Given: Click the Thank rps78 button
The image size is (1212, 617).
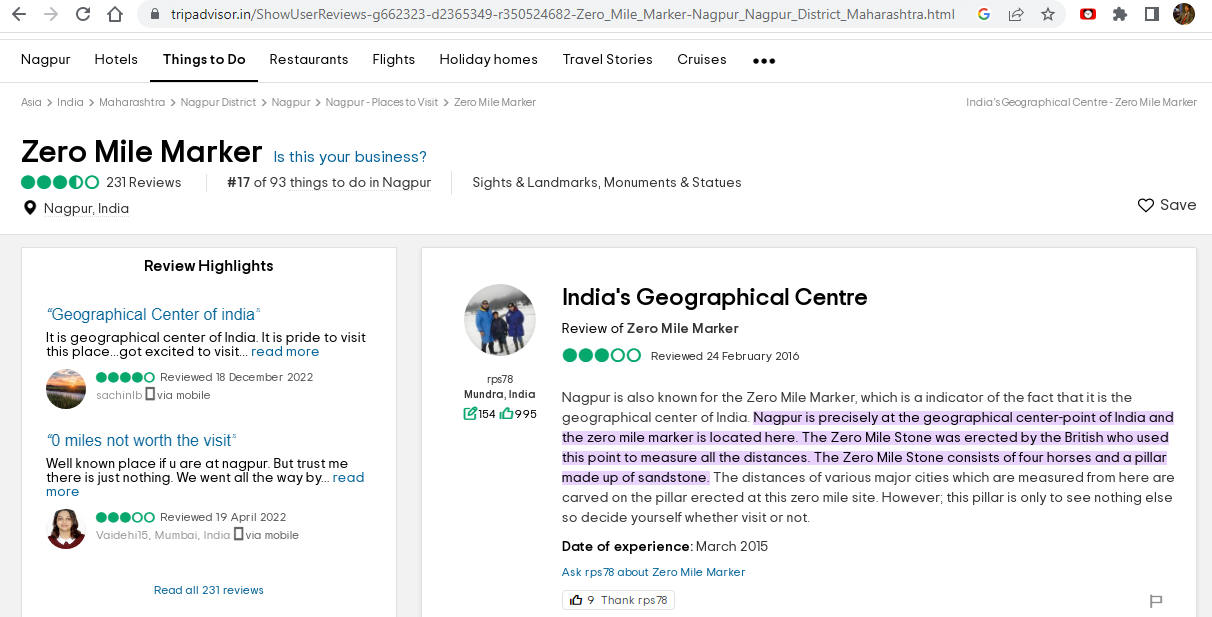Looking at the screenshot, I should click(619, 600).
